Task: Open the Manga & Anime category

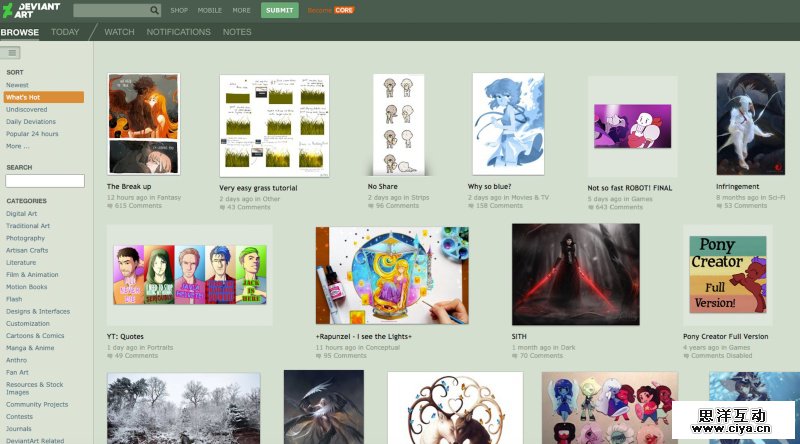Action: 30,348
